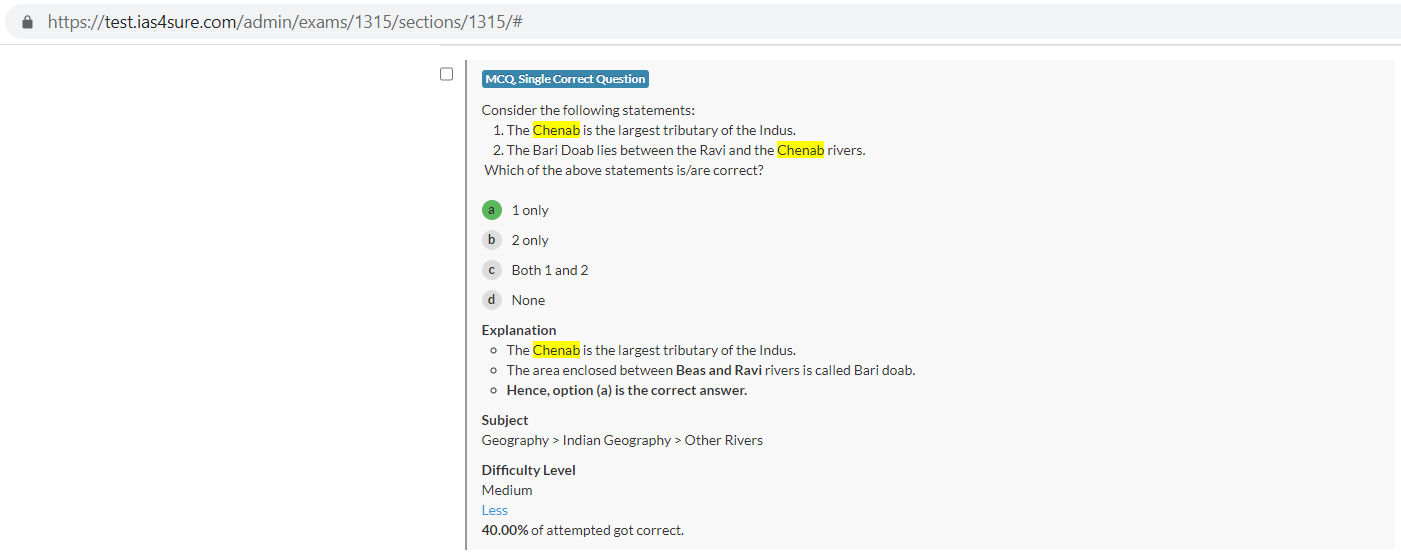
Task: Click the "Hence, option (a)" conclusion line
Action: 626,390
